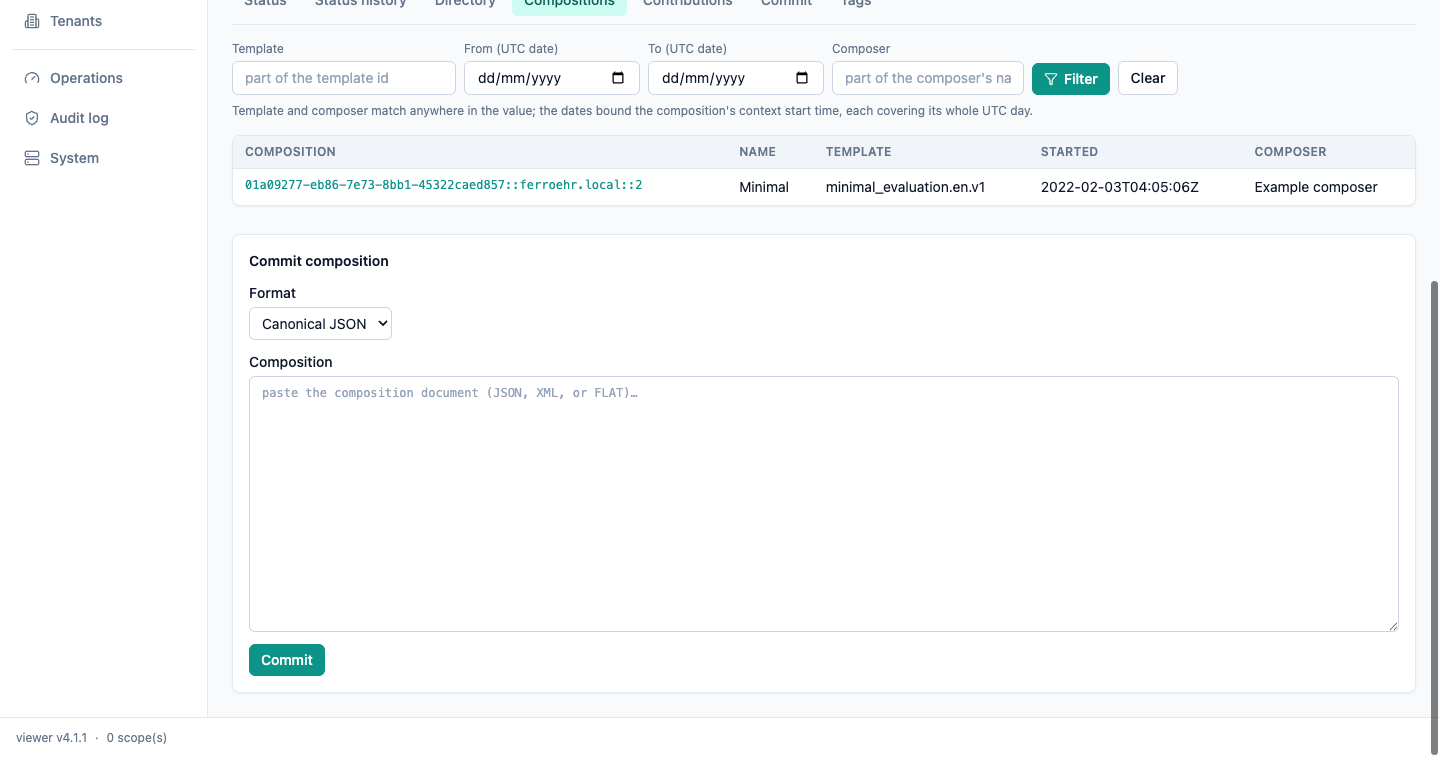Click the Minimal name cell
This screenshot has width=1440, height=757.
tap(764, 187)
